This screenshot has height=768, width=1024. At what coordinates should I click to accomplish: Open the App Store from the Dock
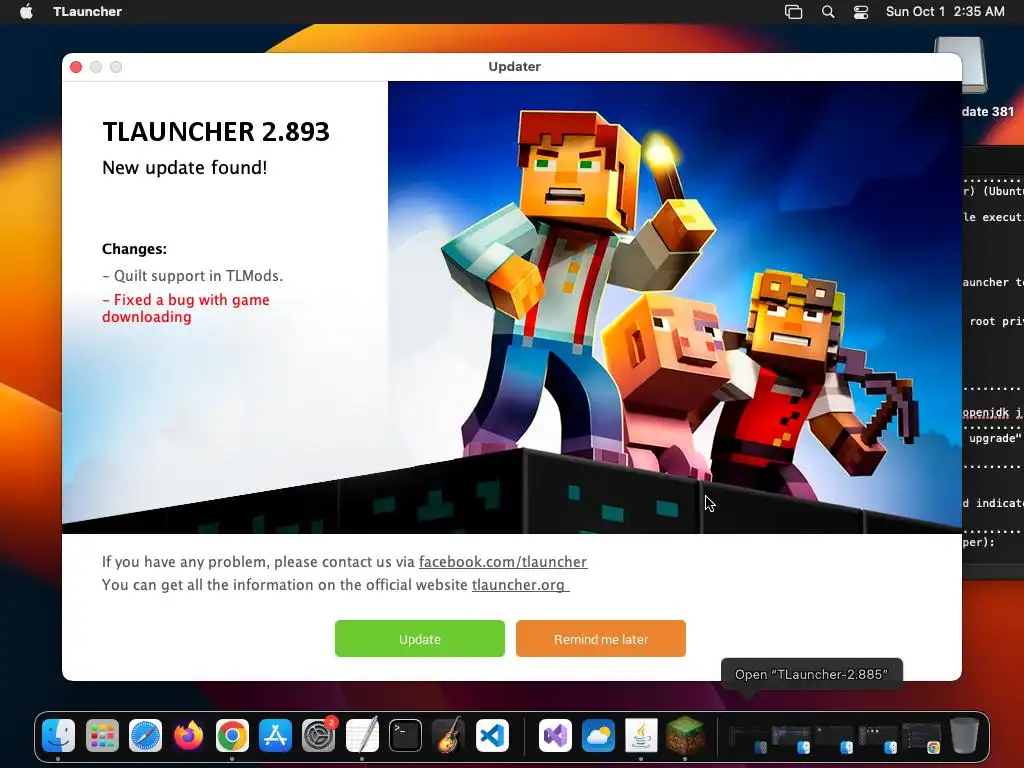[x=275, y=736]
